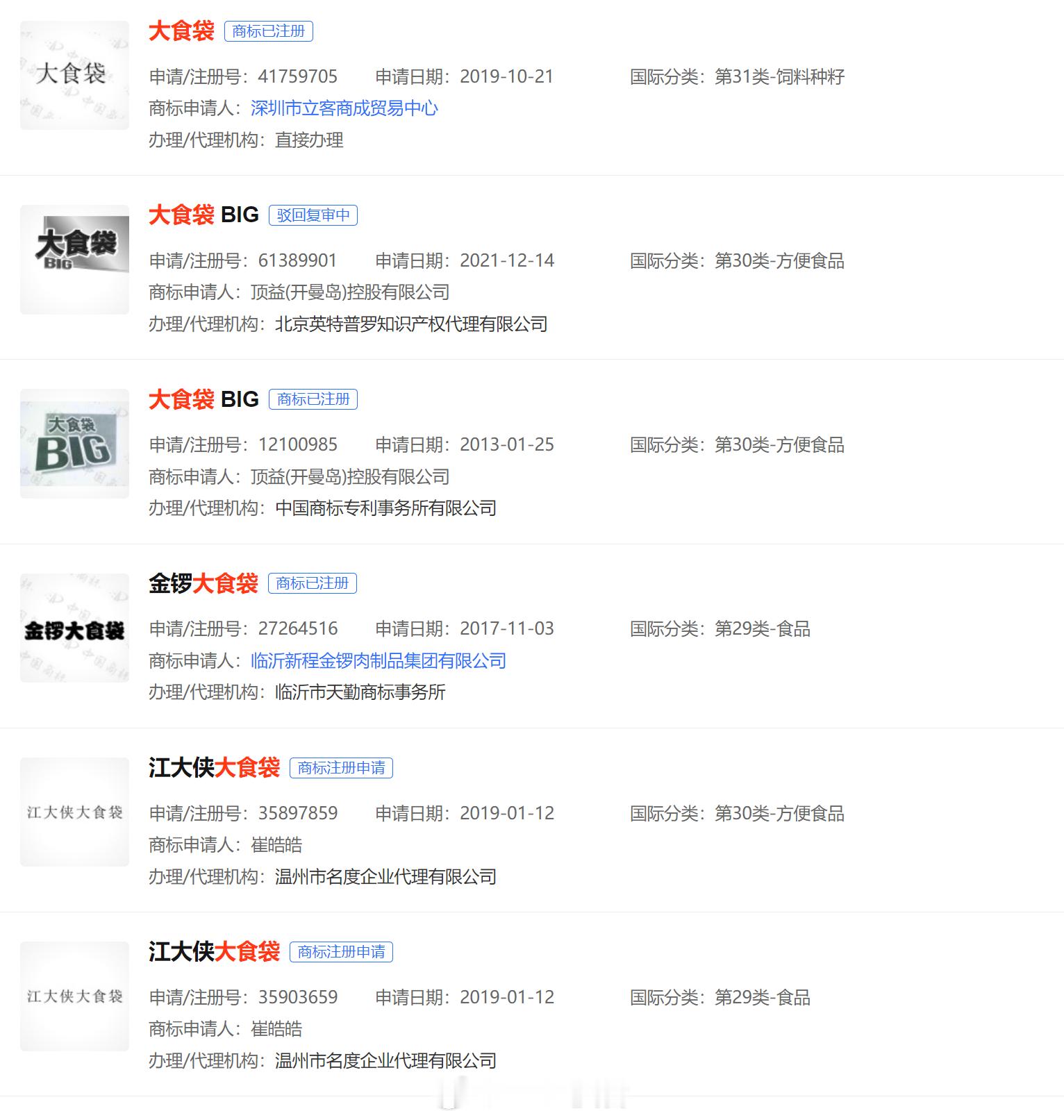Click application date 2019-10-21

[507, 76]
